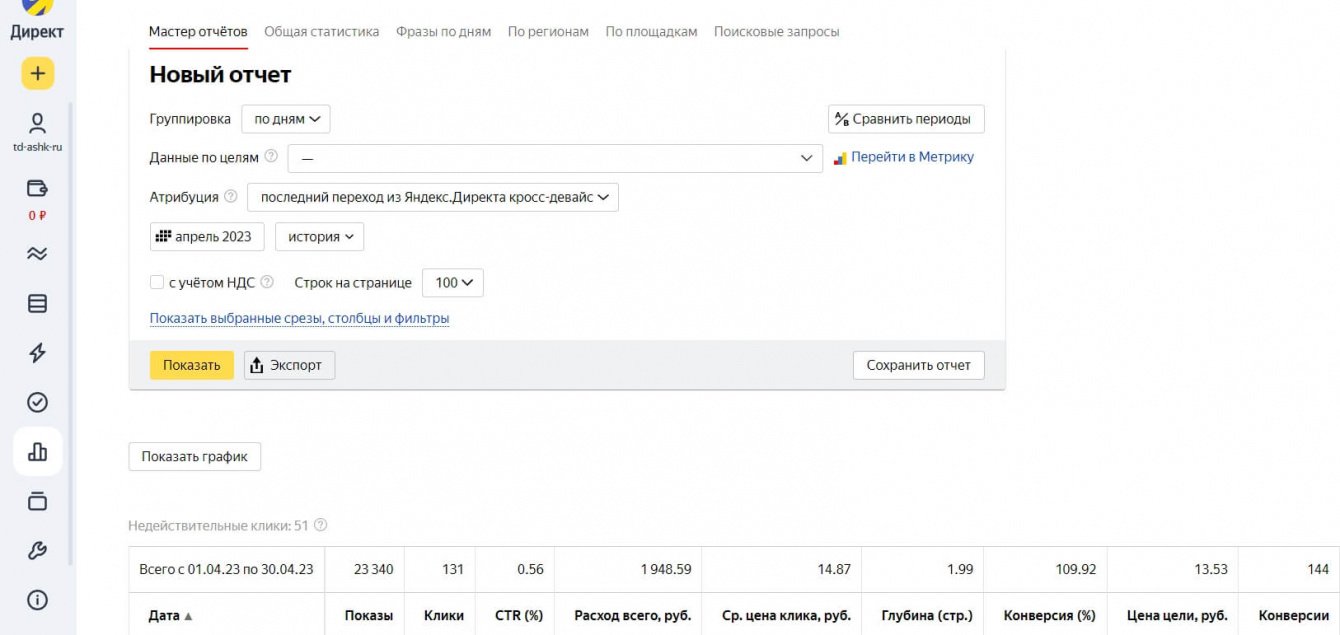Image resolution: width=1340 pixels, height=635 pixels.
Task: Open the апрель 2023 date picker
Action: pyautogui.click(x=207, y=237)
